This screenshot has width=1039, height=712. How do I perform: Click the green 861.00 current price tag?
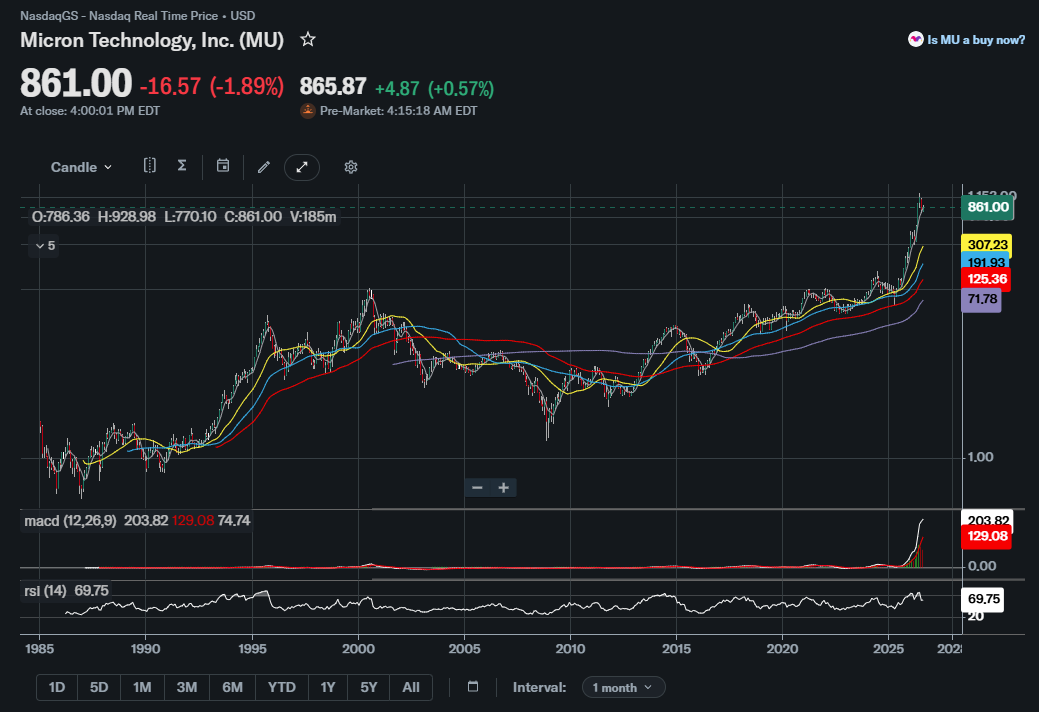coord(987,207)
